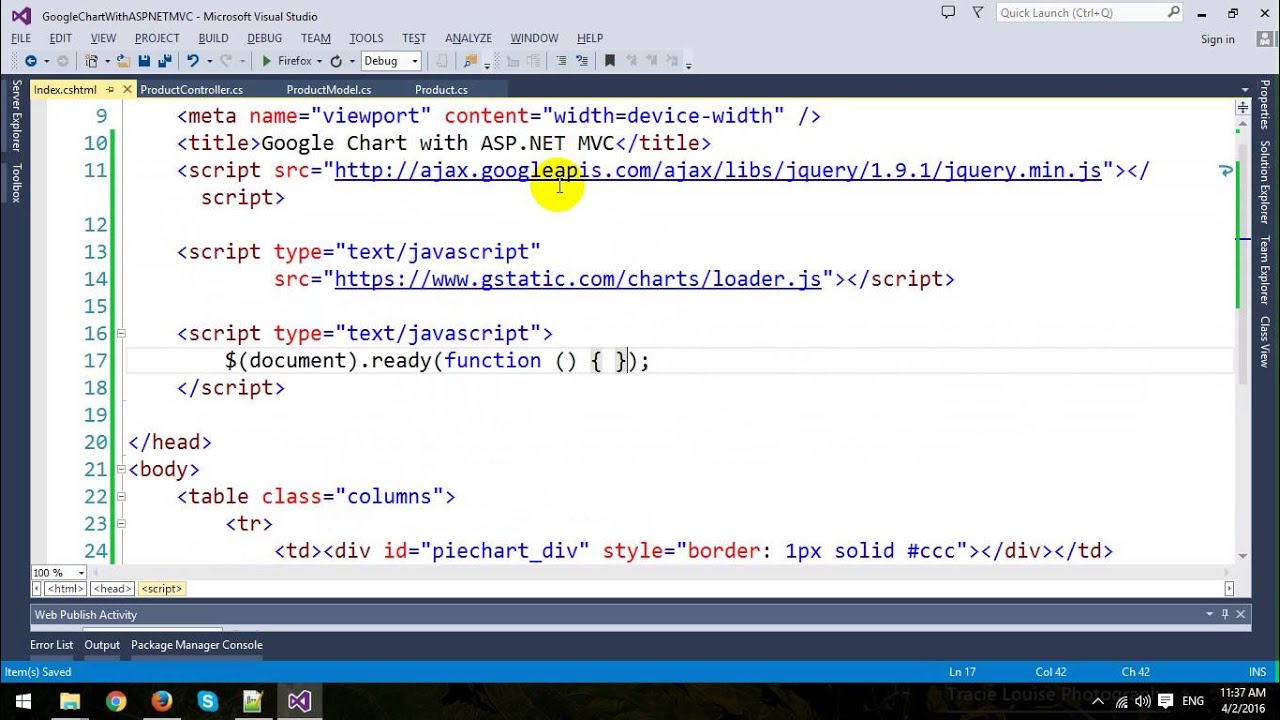The image size is (1280, 720).
Task: Close the Web Publish Activity panel
Action: coord(1241,614)
